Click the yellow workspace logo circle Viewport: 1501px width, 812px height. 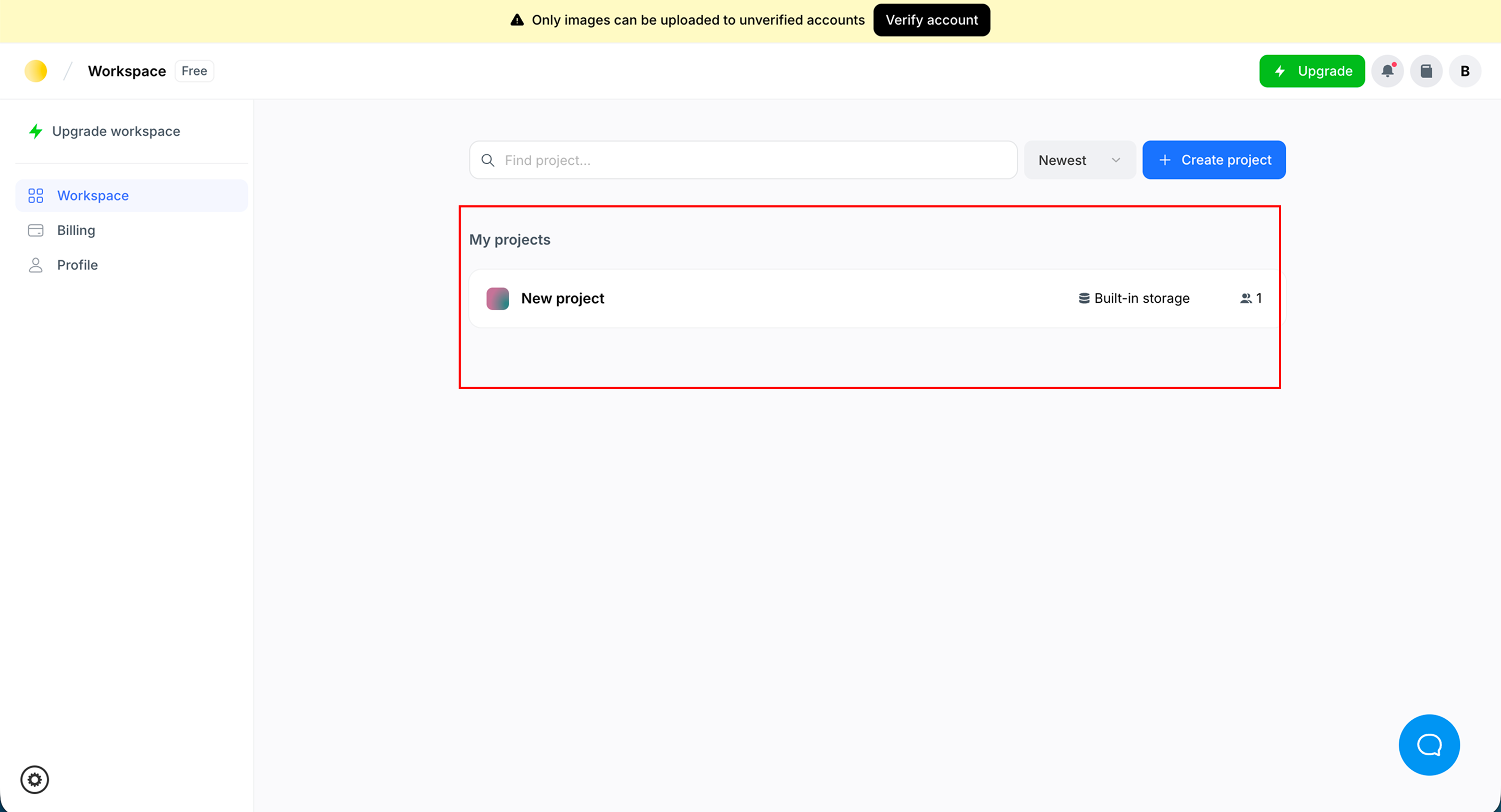tap(35, 71)
